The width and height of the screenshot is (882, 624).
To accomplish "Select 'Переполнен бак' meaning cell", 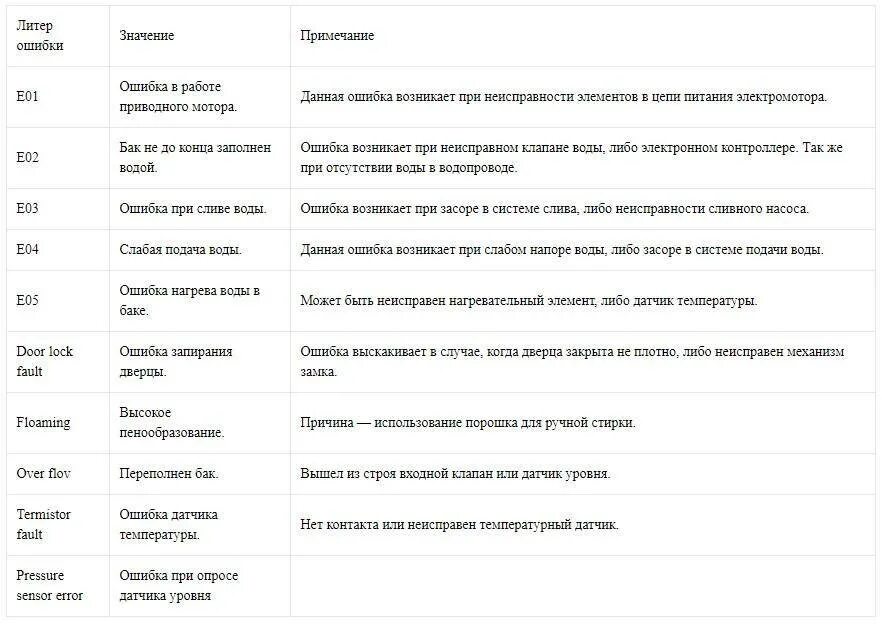I will (200, 474).
